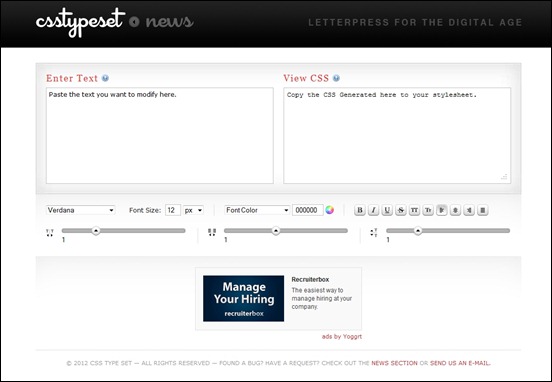Click the help icon beside Enter Text

[x=105, y=78]
